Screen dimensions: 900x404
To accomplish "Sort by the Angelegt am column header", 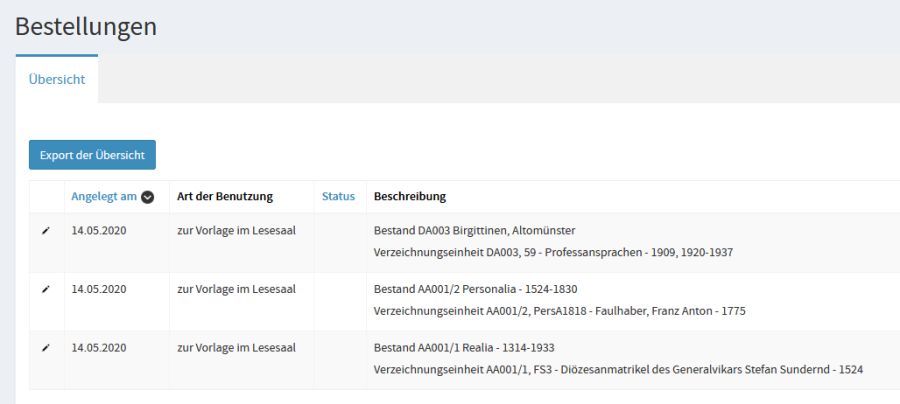I will click(104, 196).
